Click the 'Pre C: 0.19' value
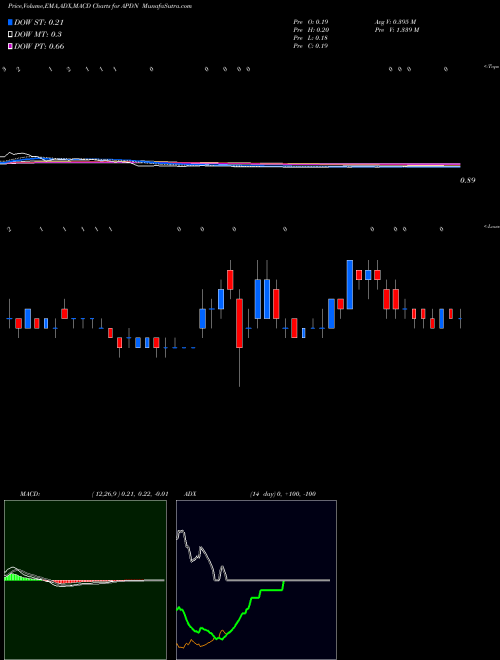The image size is (500, 660). (311, 46)
